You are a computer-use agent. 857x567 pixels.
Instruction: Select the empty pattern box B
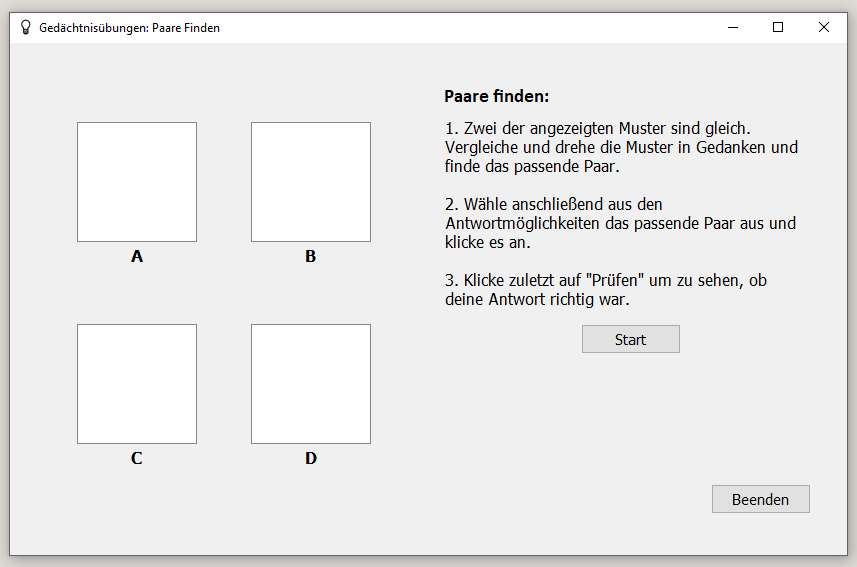tap(311, 182)
